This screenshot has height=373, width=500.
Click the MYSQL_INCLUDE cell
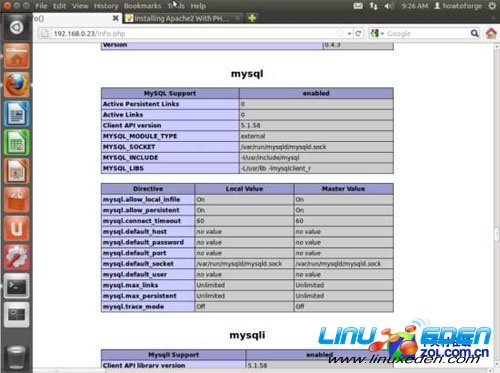[x=170, y=157]
